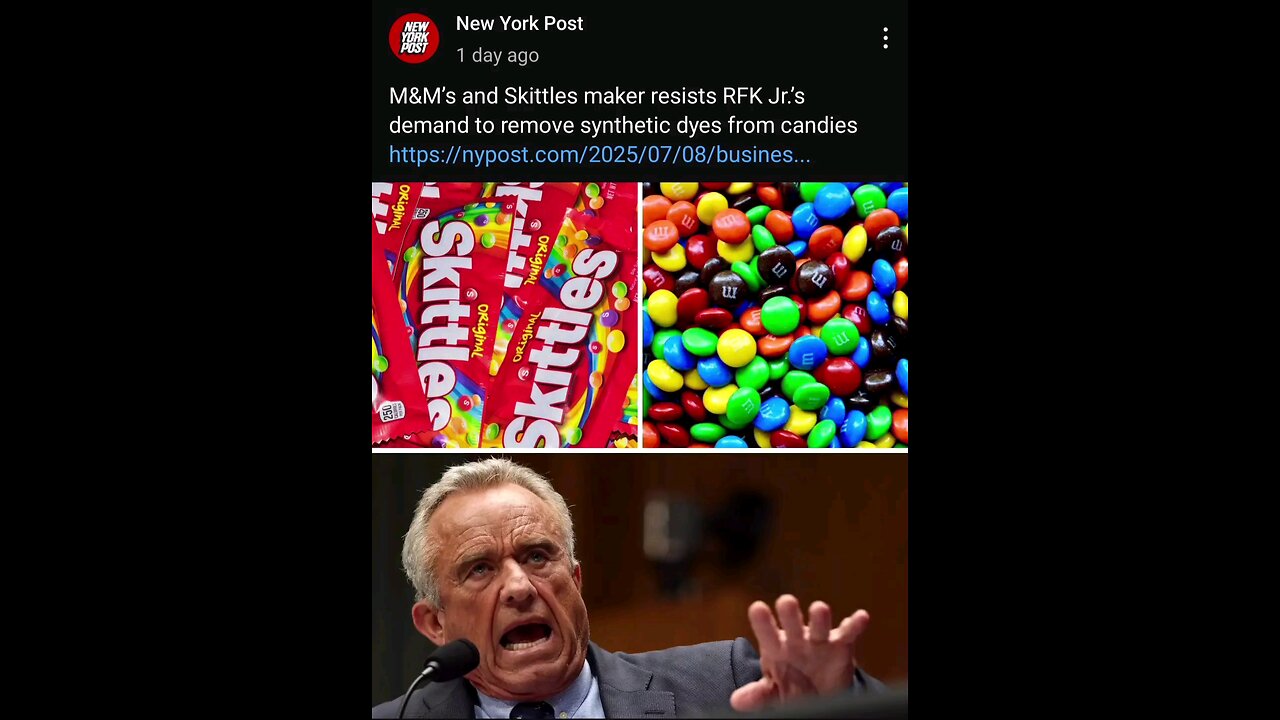Click the '1 day ago' timestamp
Image resolution: width=1280 pixels, height=720 pixels.
coord(497,55)
